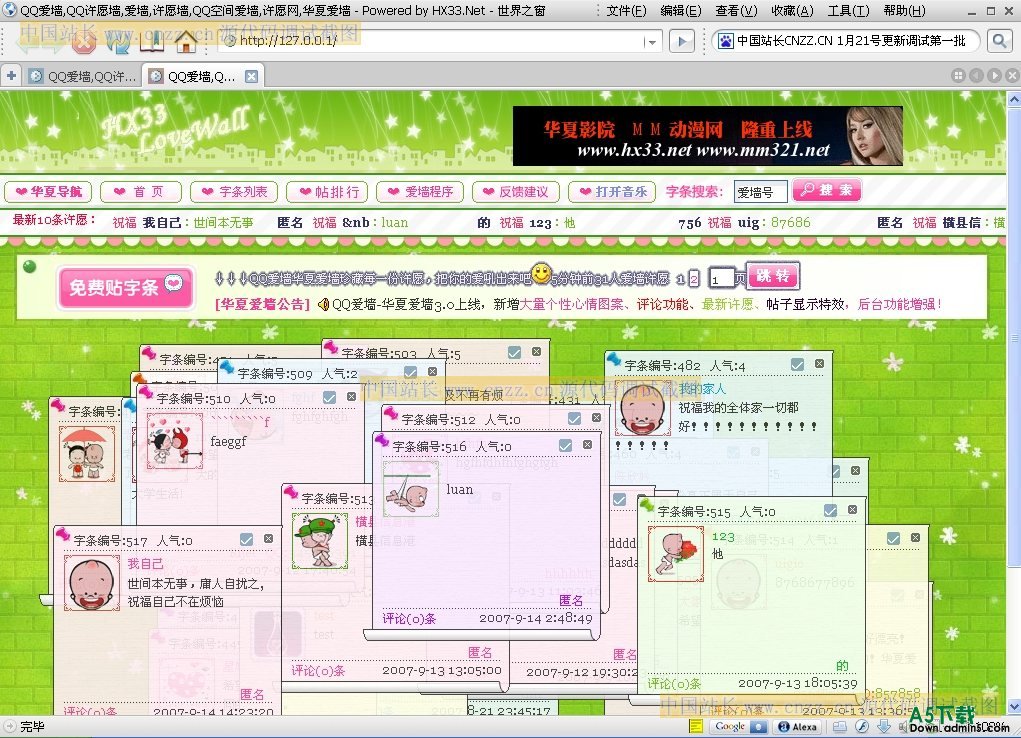Open the 帖排行 ranking page
Screen dimensions: 1021x738
point(328,192)
